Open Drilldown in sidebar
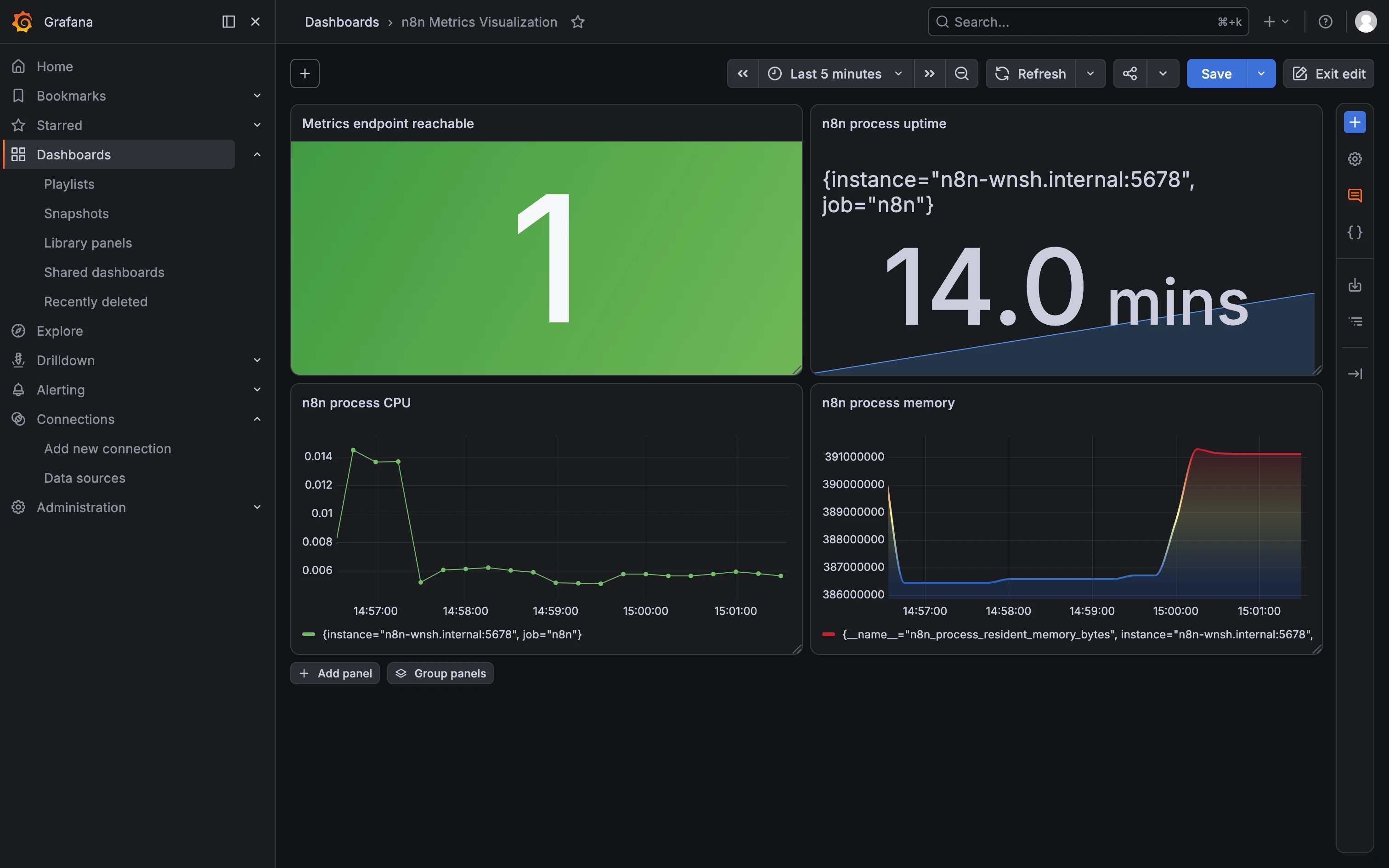The image size is (1389, 868). point(65,361)
